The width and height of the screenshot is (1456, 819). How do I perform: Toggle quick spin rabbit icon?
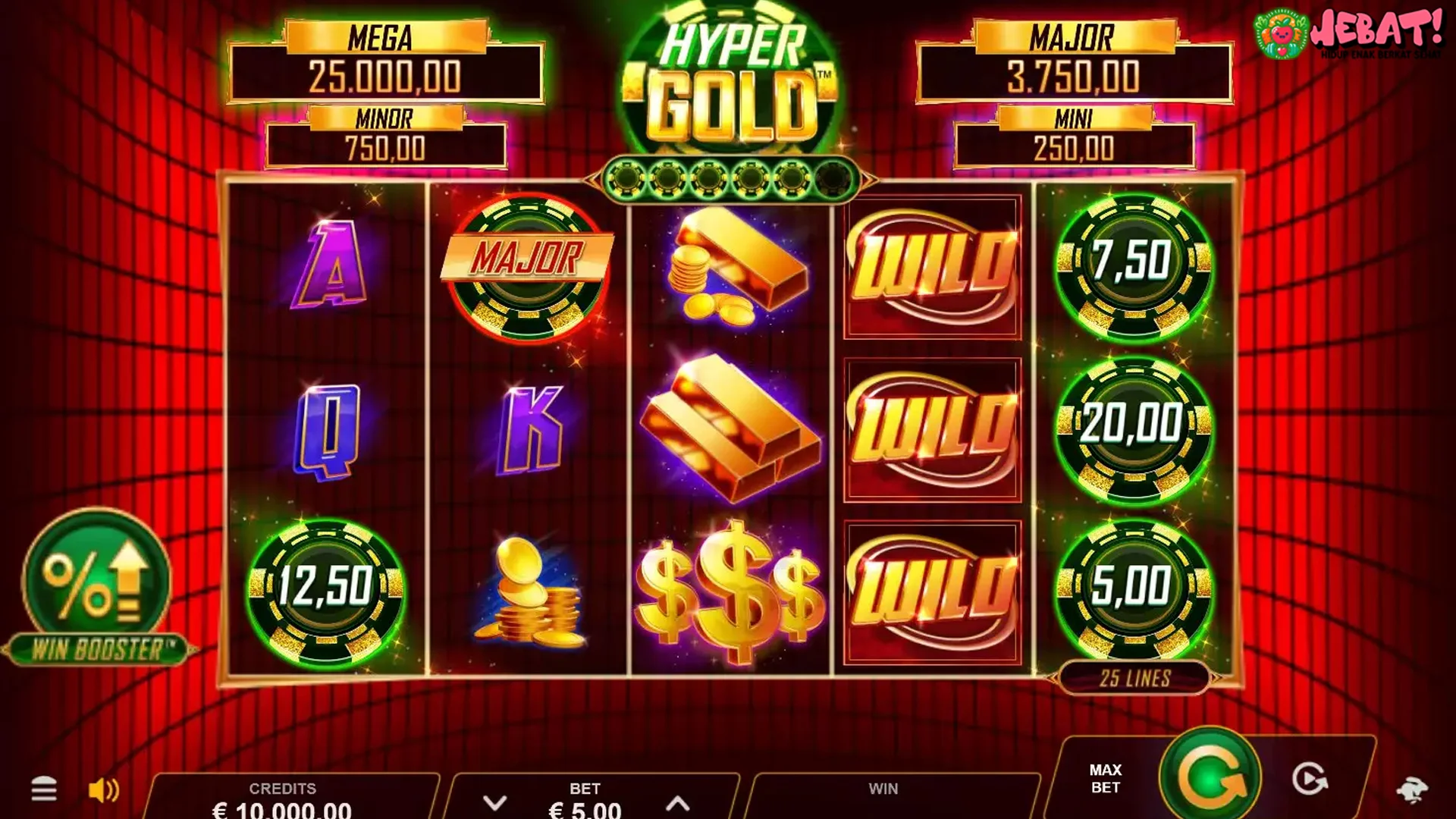point(1411,789)
